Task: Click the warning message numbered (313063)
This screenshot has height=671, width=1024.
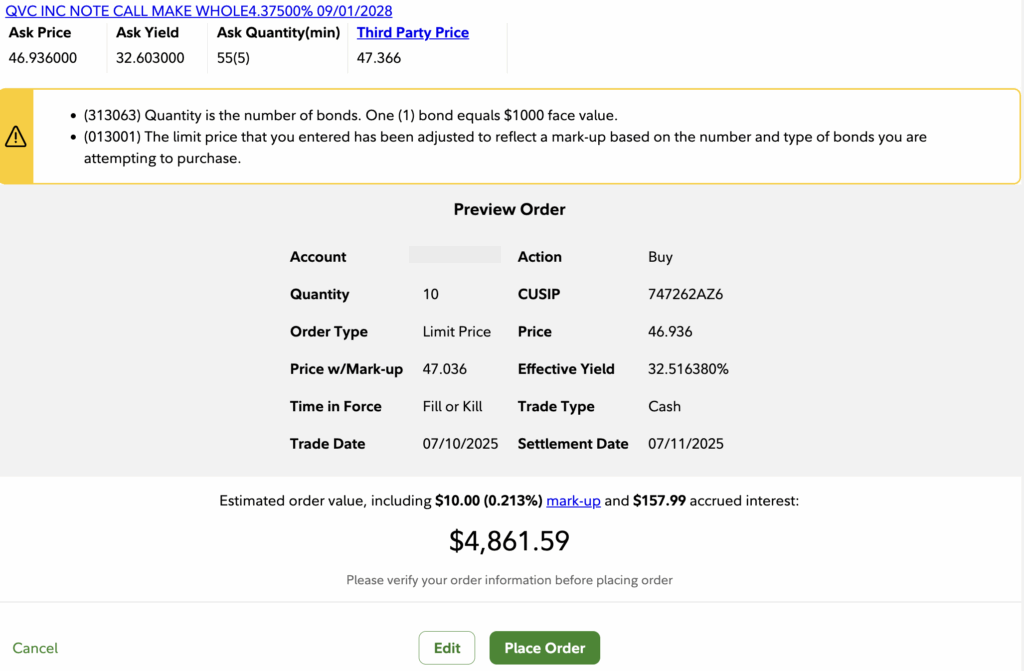Action: (x=350, y=115)
